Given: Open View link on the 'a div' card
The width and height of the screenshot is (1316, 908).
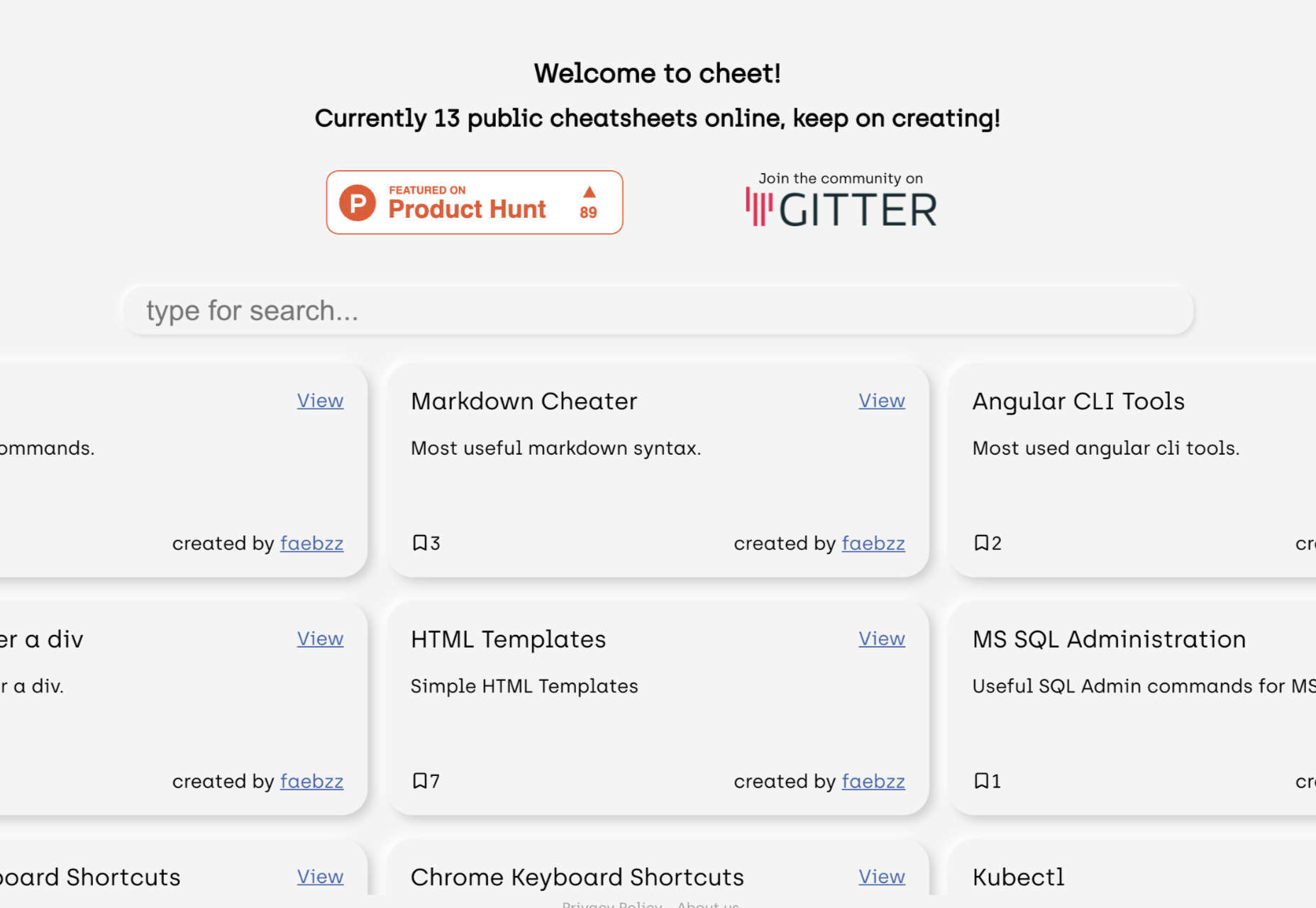Looking at the screenshot, I should coord(320,639).
